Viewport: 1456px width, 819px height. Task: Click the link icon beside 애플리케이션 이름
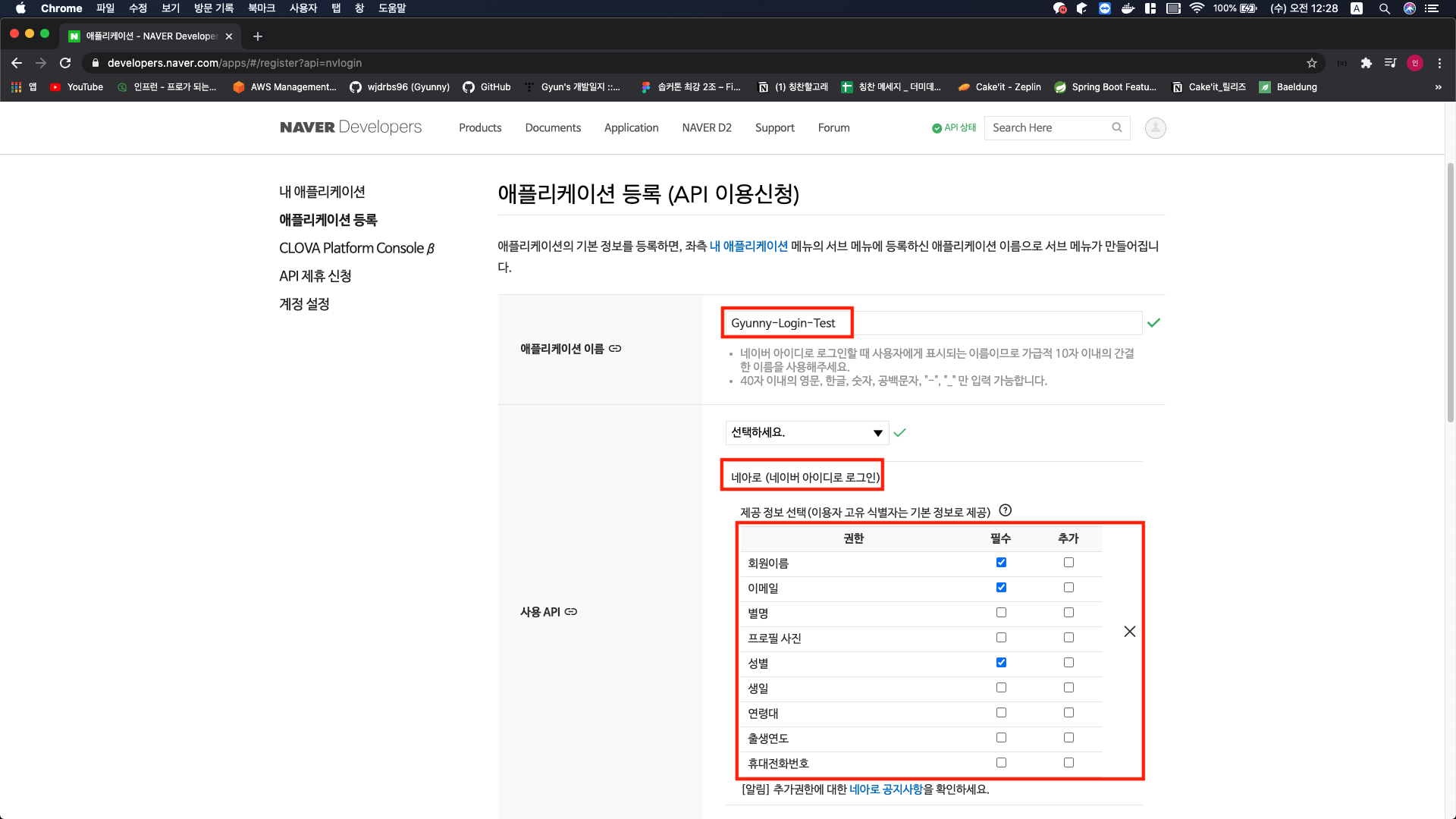[615, 349]
